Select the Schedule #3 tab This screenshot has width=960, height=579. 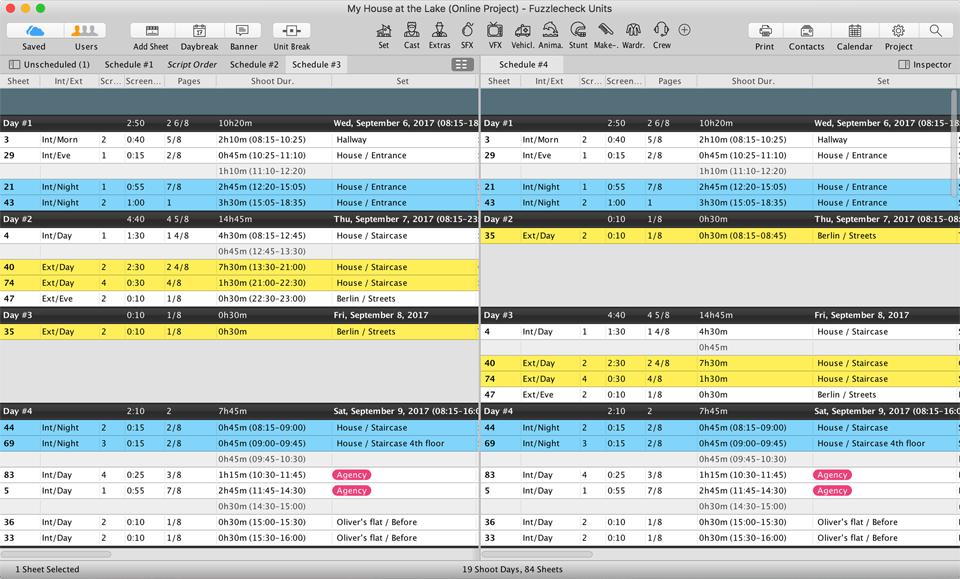pyautogui.click(x=316, y=64)
